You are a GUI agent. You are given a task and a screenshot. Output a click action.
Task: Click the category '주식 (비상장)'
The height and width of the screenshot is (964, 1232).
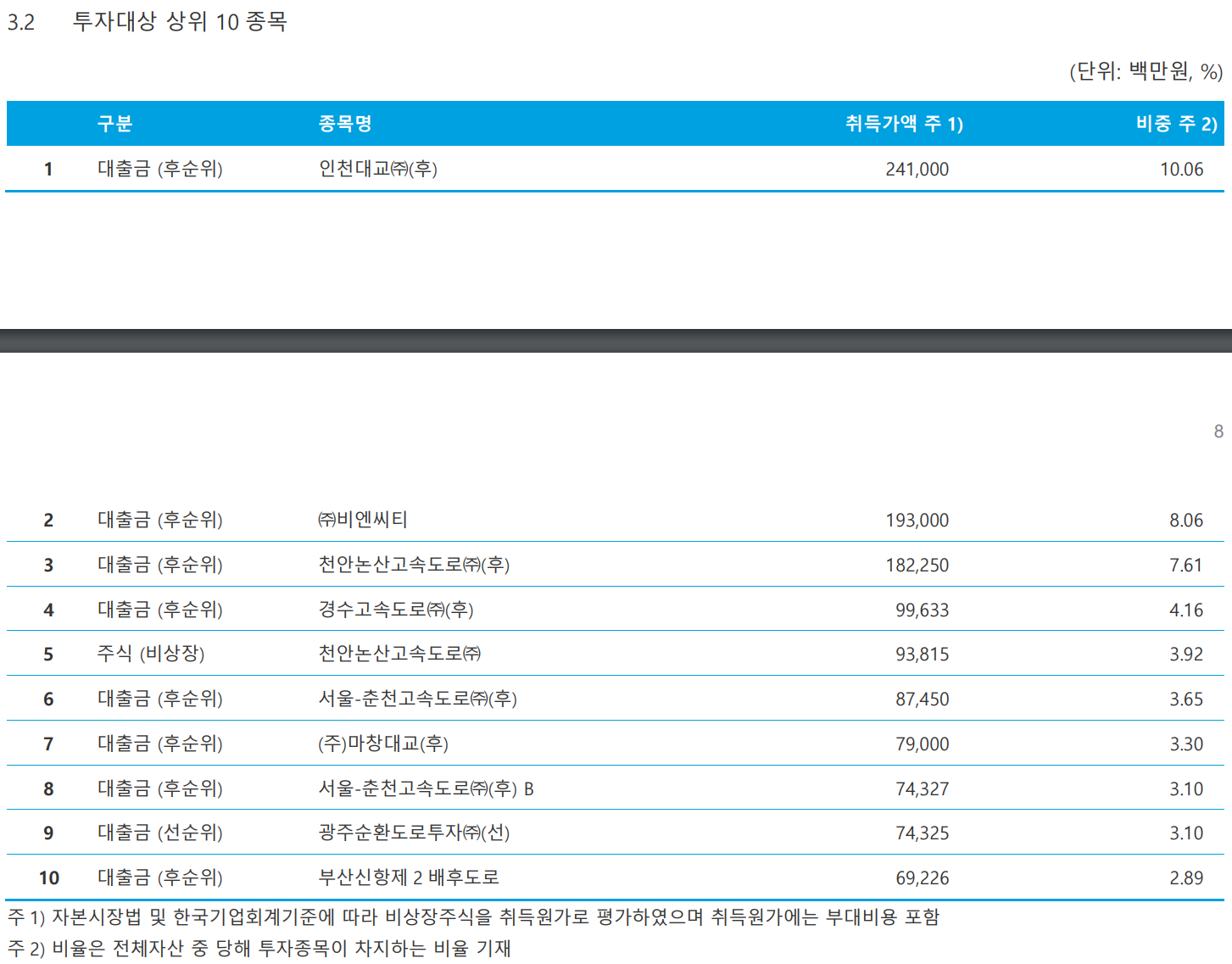click(151, 654)
